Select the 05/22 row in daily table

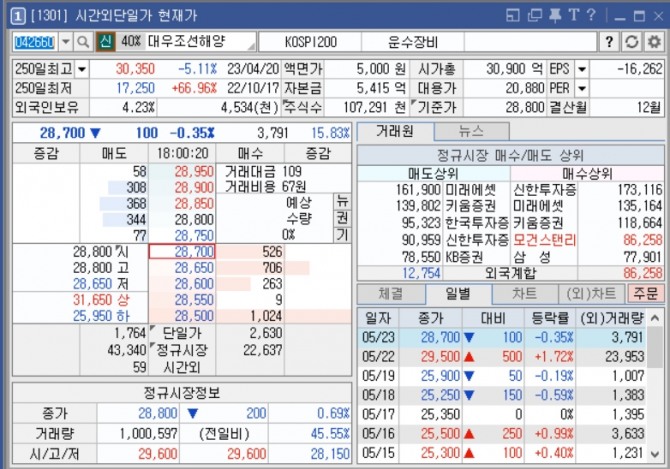tap(502, 357)
